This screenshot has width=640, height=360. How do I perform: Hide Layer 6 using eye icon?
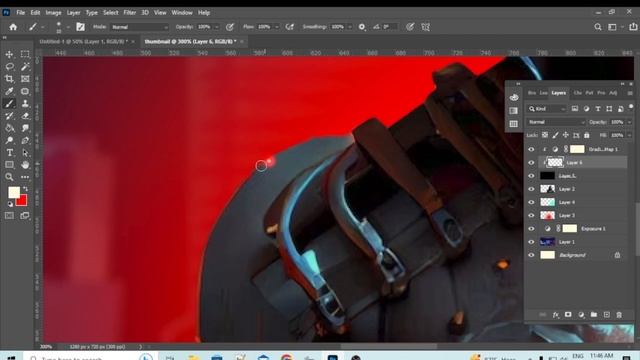(531, 162)
